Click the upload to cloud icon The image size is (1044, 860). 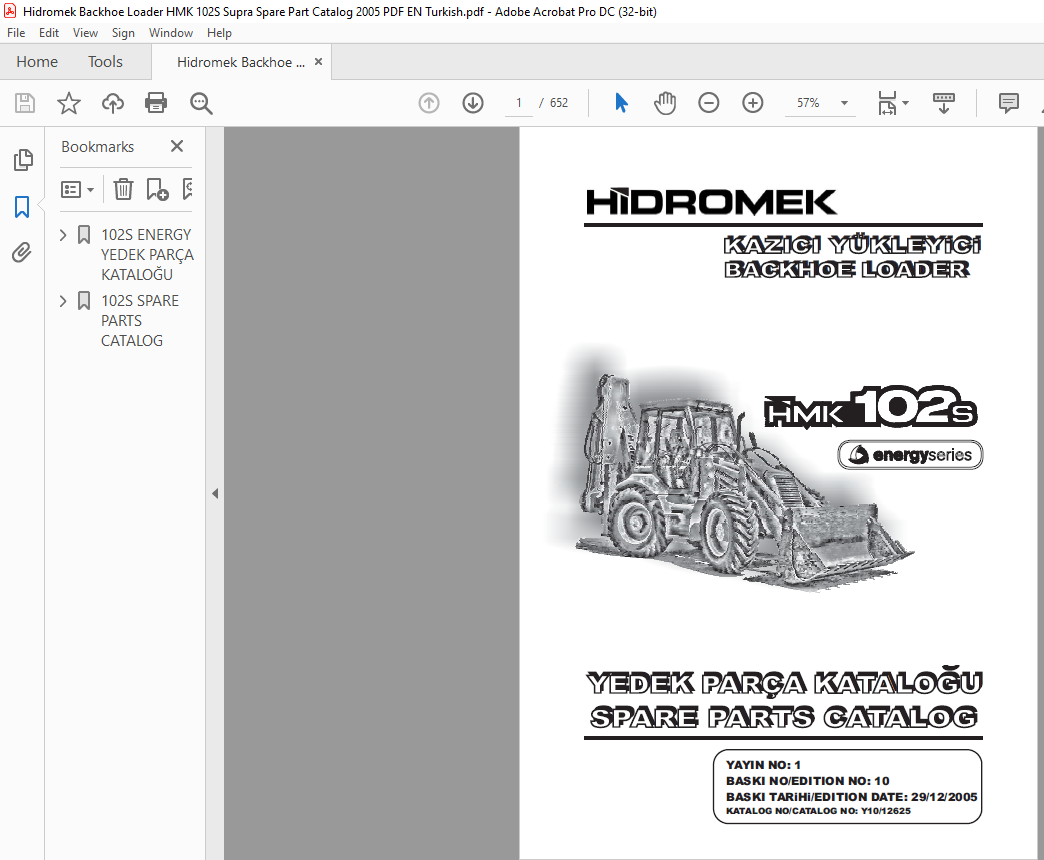pyautogui.click(x=113, y=103)
